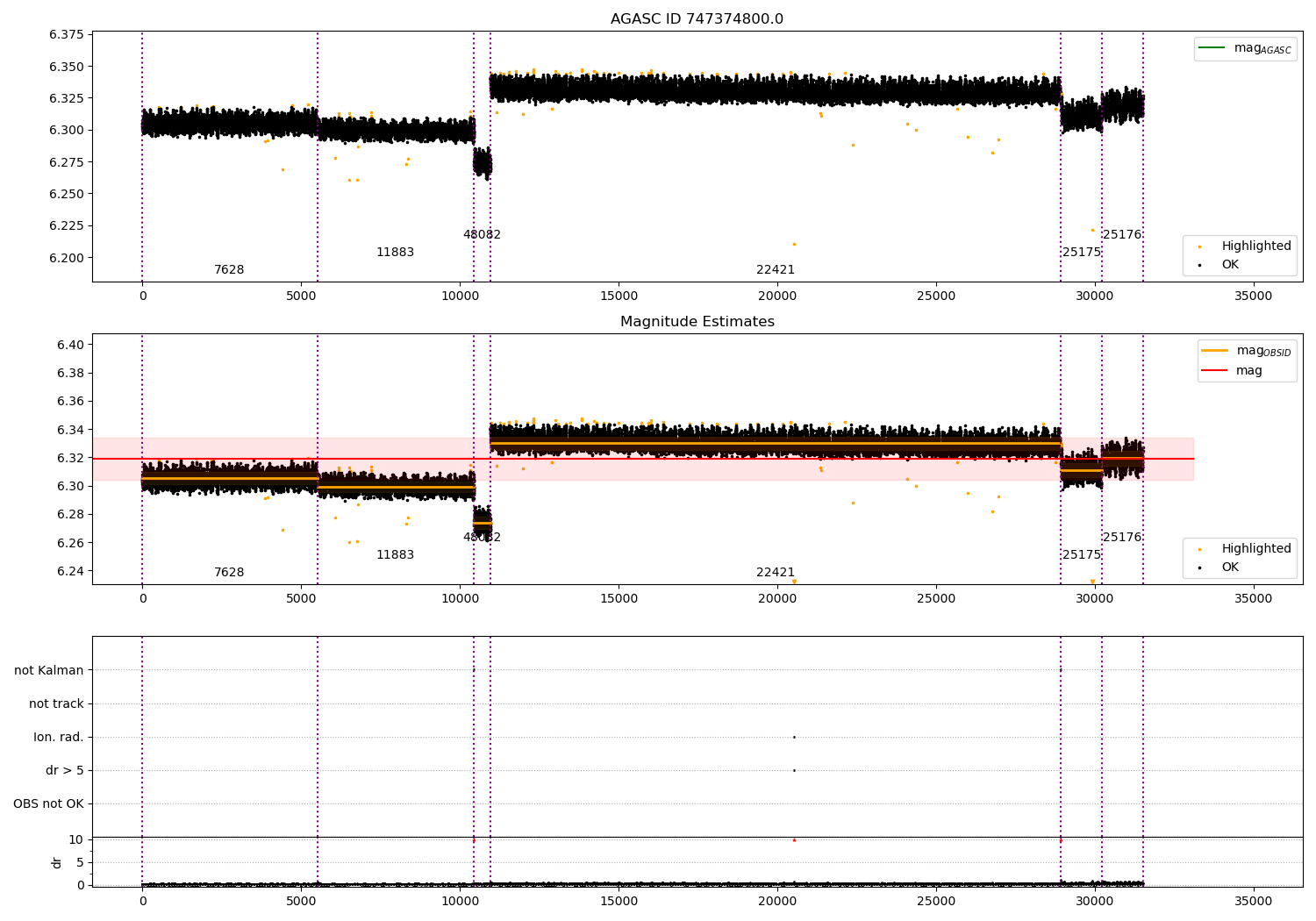This screenshot has width=1316, height=921.
Task: Click y-axis tick '6.225' in top plot
Action: click(67, 225)
